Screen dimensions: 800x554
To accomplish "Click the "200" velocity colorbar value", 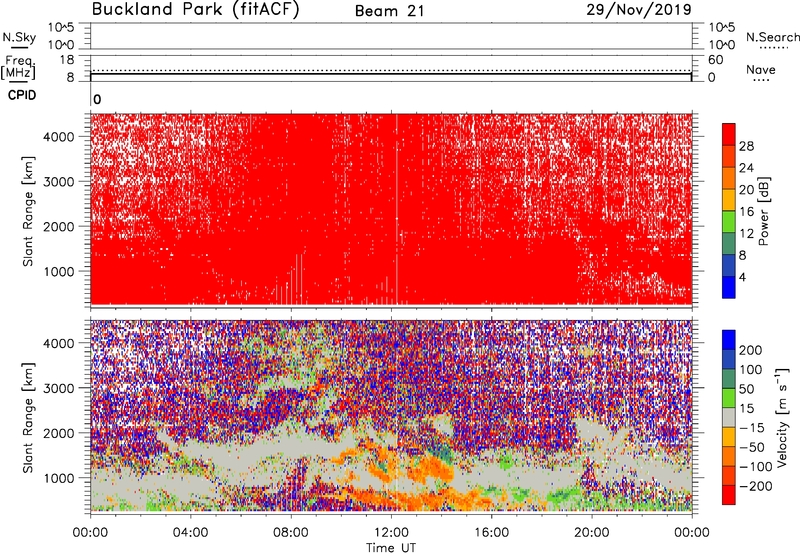I will [751, 350].
